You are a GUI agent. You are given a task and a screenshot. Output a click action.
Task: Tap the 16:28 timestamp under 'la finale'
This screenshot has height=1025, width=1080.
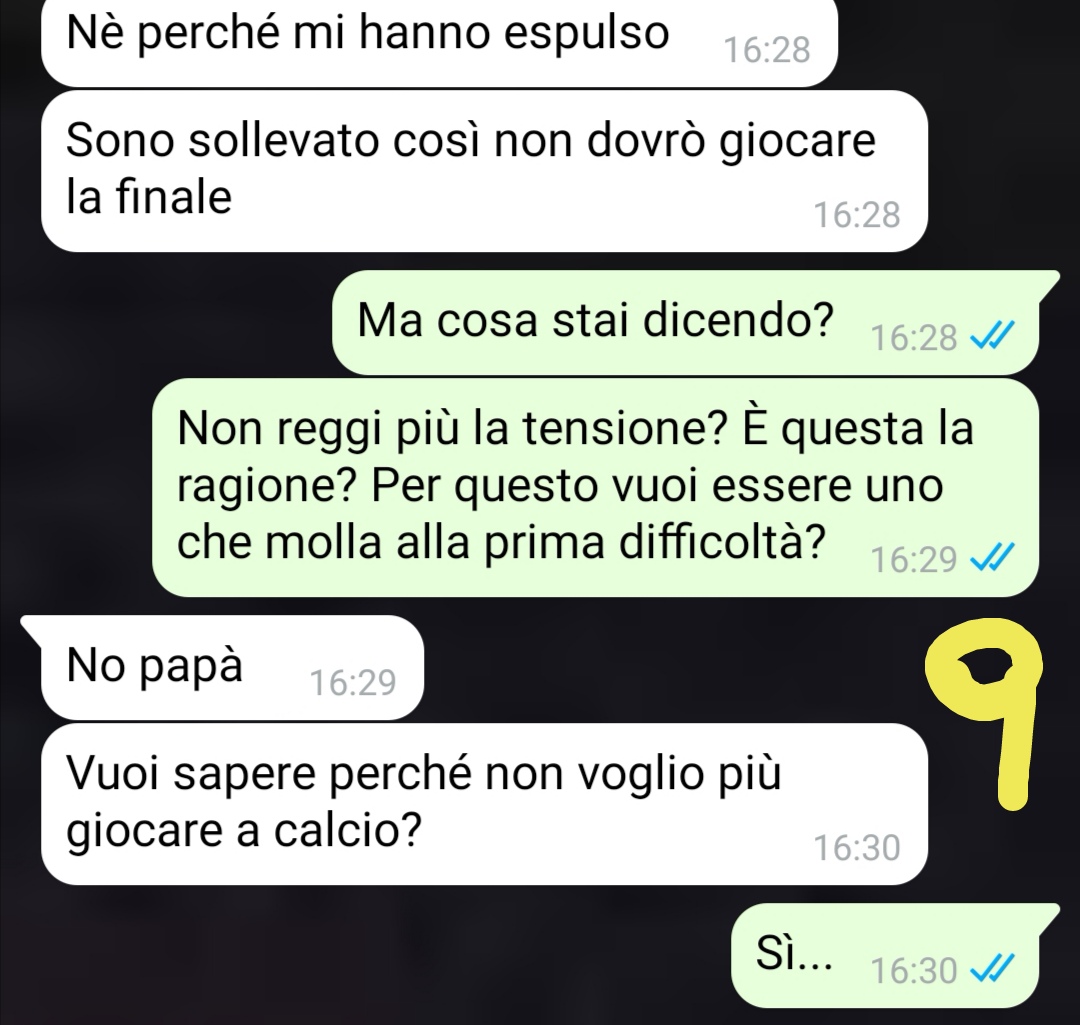pyautogui.click(x=857, y=215)
